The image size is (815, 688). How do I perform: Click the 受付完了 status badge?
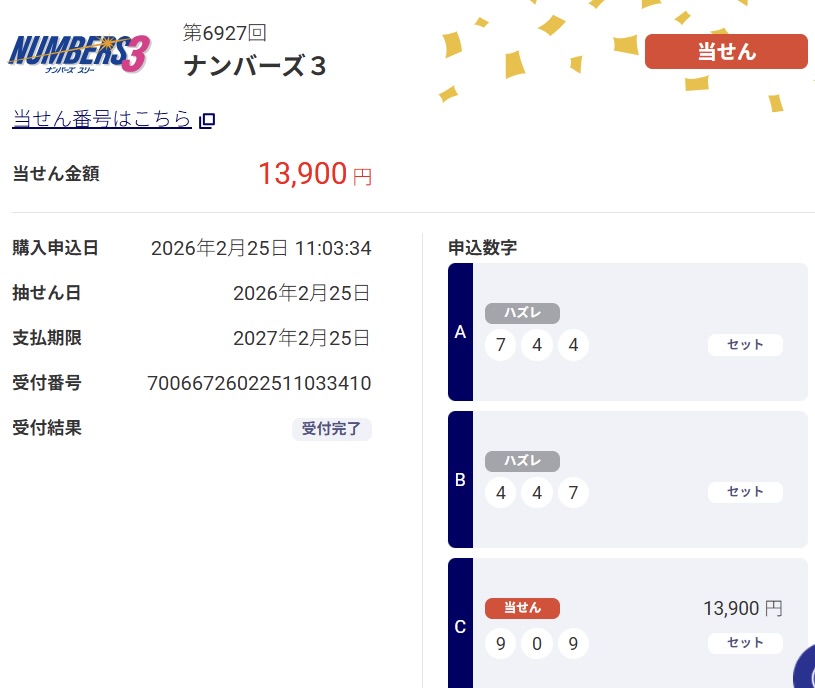coord(332,429)
